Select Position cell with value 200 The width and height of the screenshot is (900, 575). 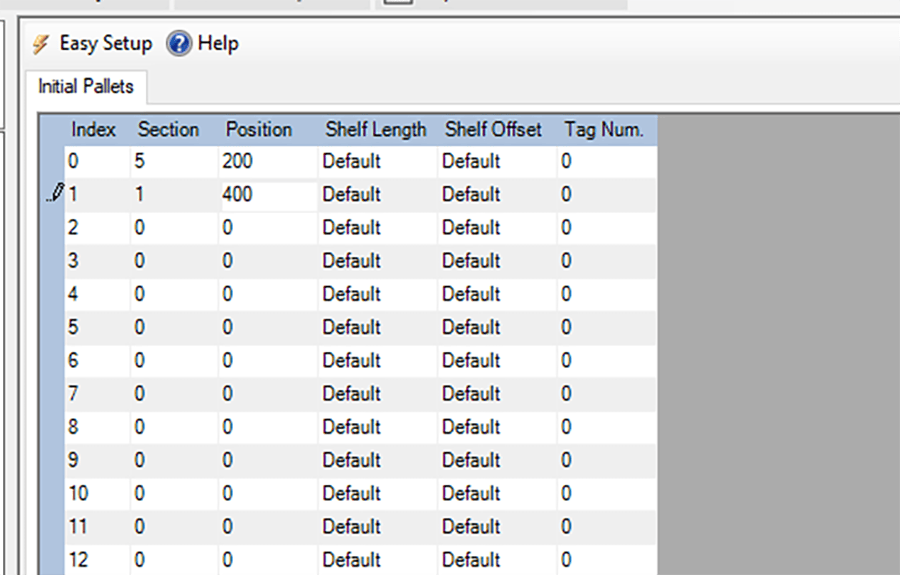coord(268,161)
